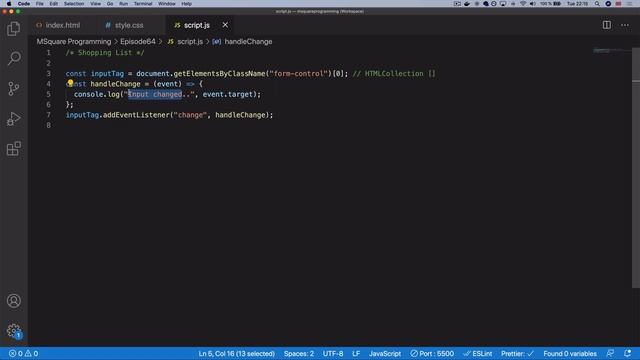Click the code minimap preview
Image resolution: width=640 pixels, height=360 pixels.
[611, 51]
